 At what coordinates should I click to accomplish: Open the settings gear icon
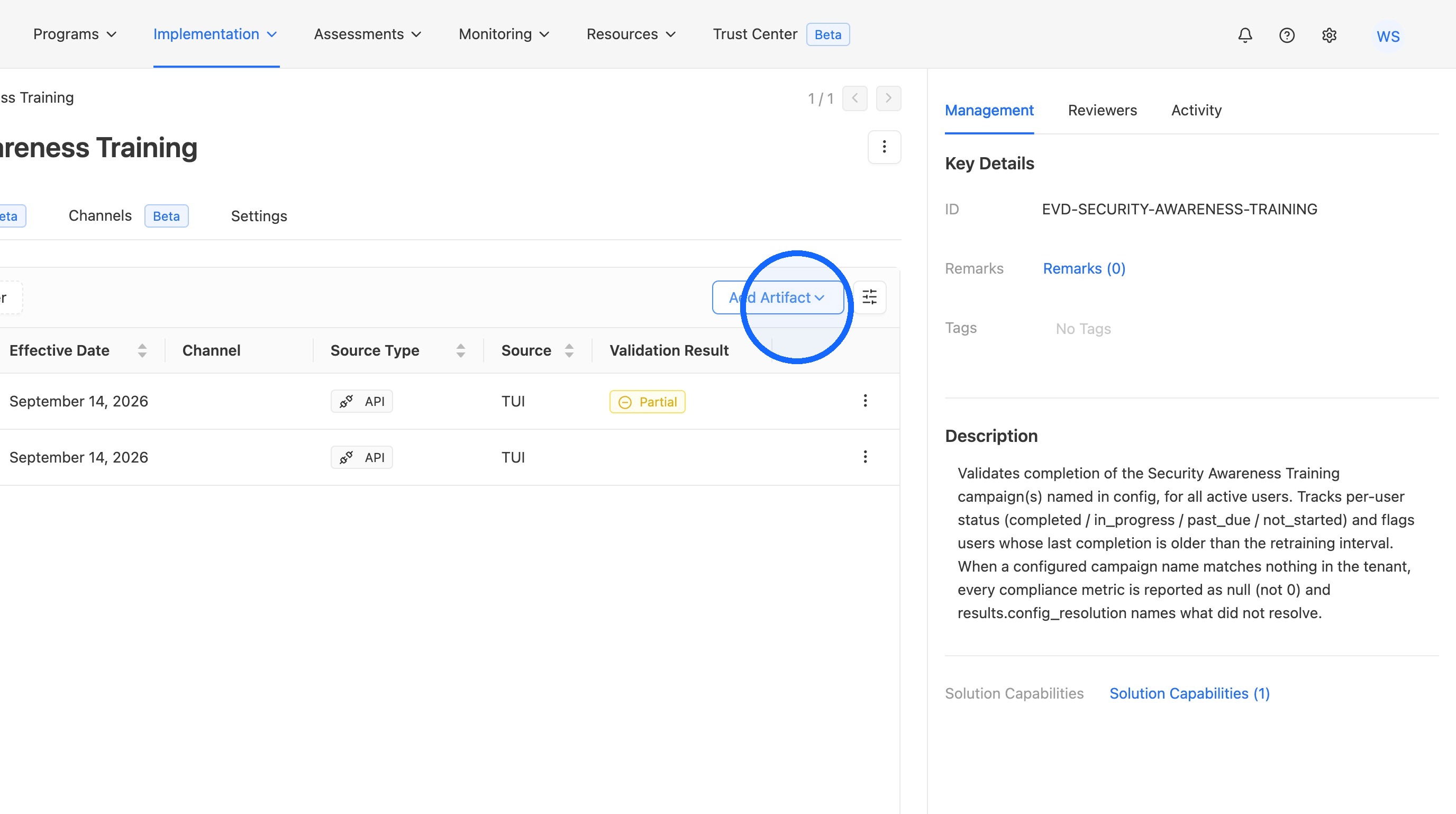click(1329, 35)
